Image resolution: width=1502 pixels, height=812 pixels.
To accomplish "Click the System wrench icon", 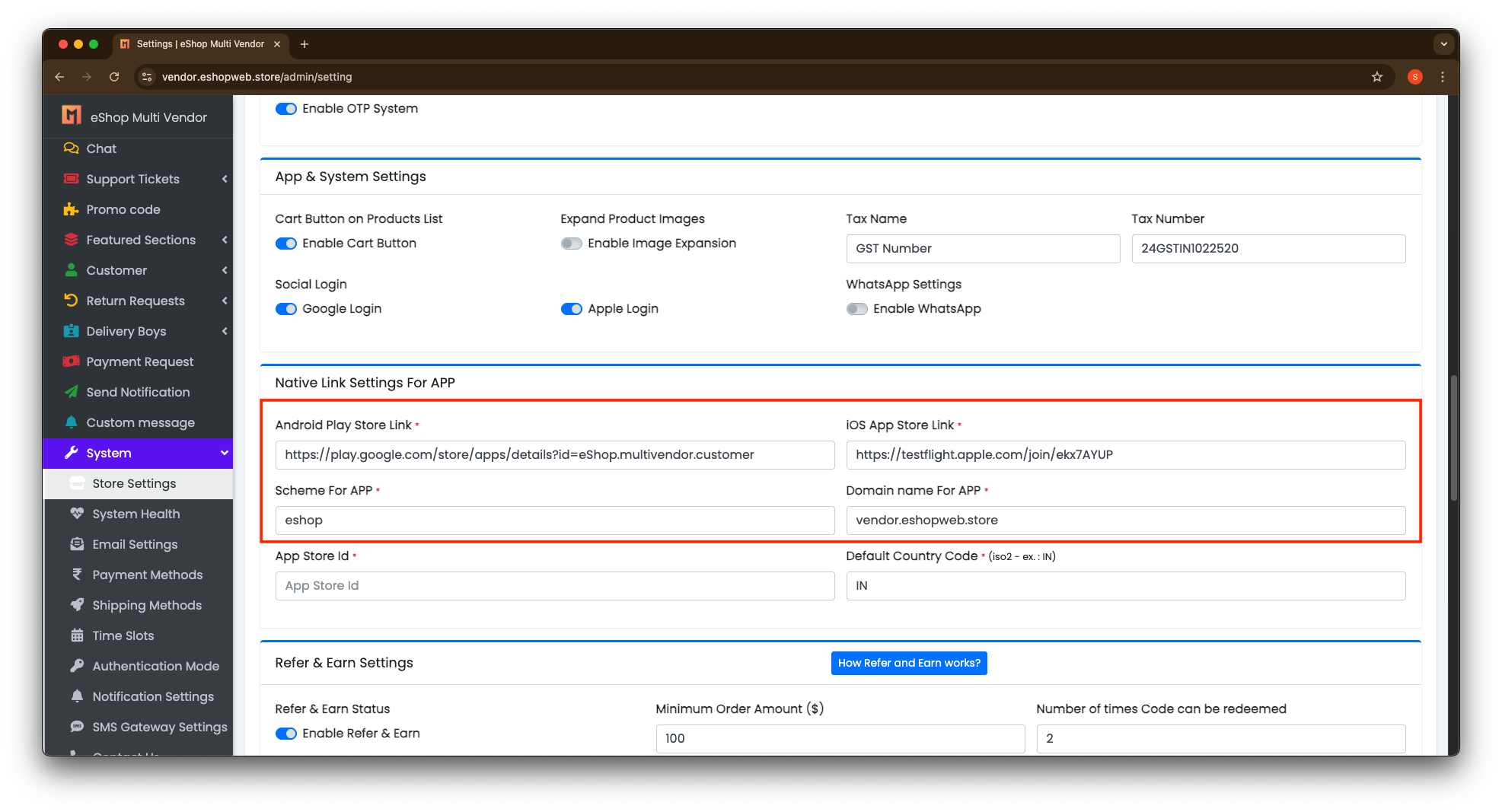I will tap(71, 453).
